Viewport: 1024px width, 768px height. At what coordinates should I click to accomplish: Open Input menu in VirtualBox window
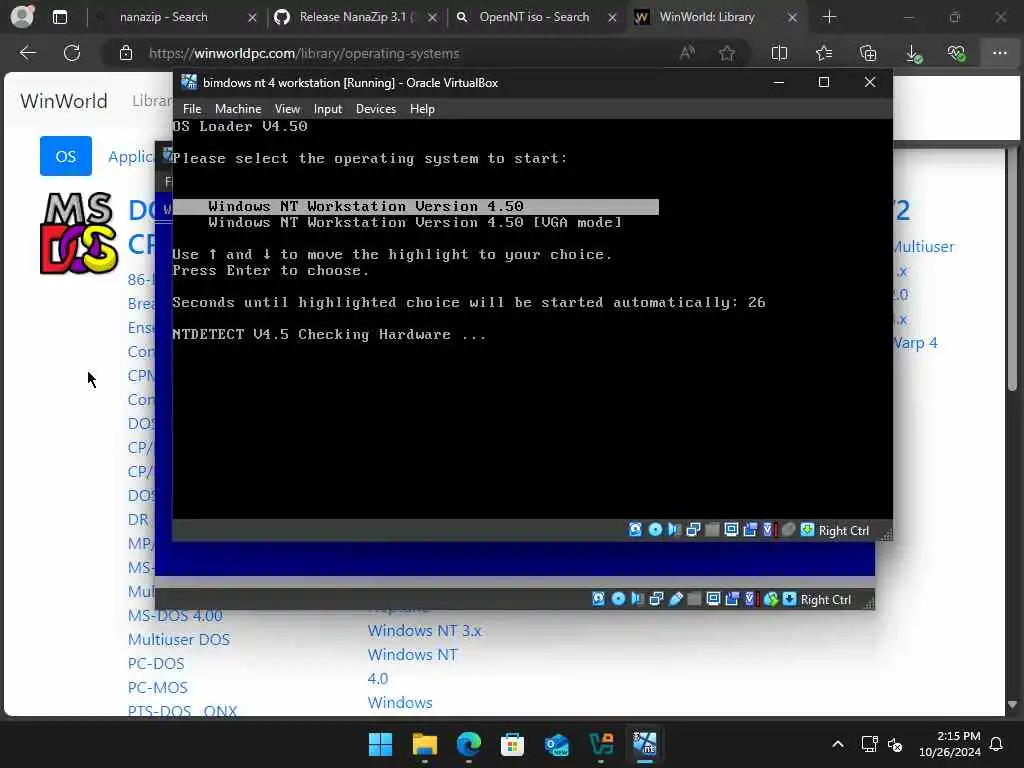click(328, 109)
